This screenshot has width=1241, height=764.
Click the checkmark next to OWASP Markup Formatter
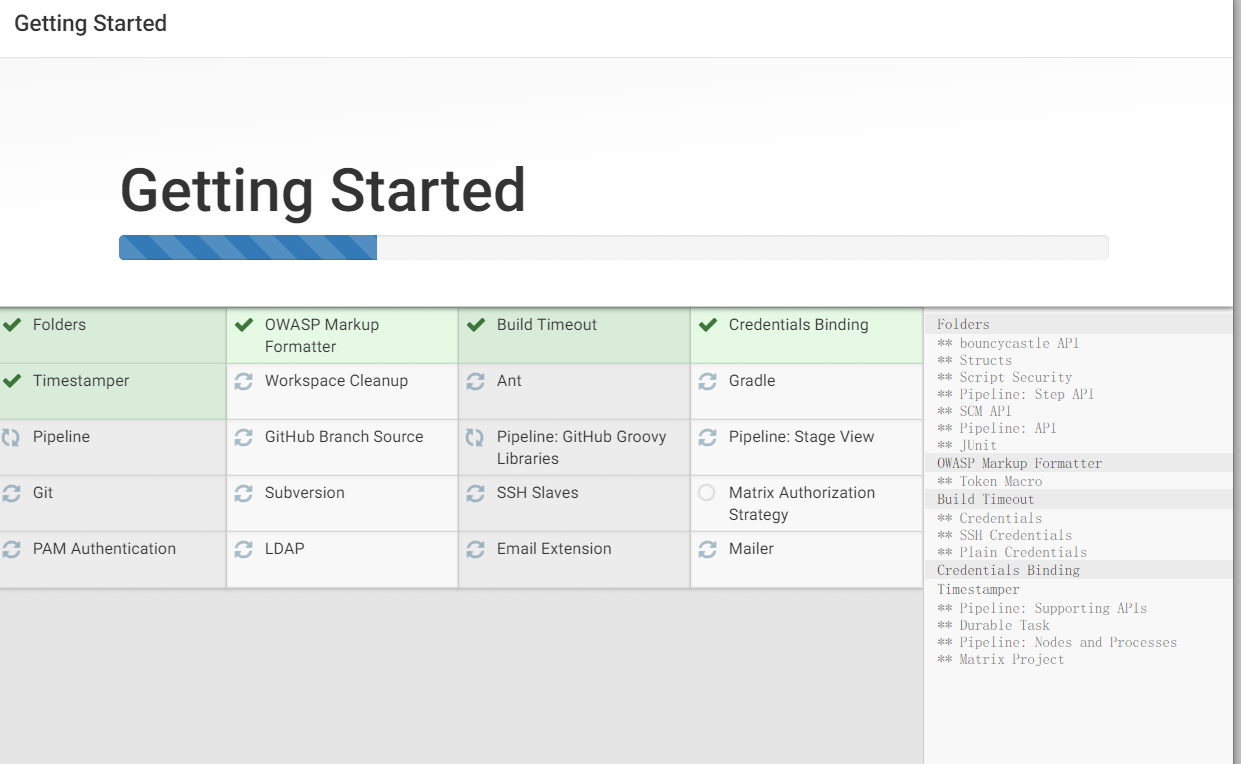click(244, 325)
